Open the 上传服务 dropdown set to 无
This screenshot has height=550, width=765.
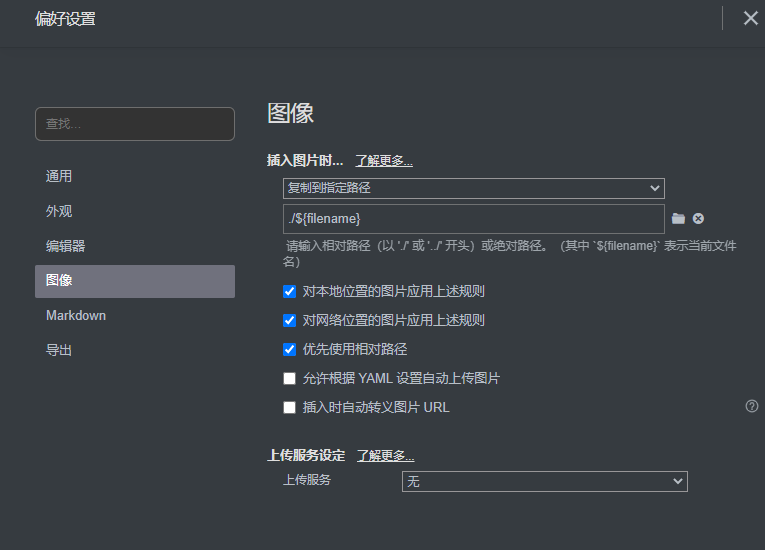pyautogui.click(x=544, y=482)
